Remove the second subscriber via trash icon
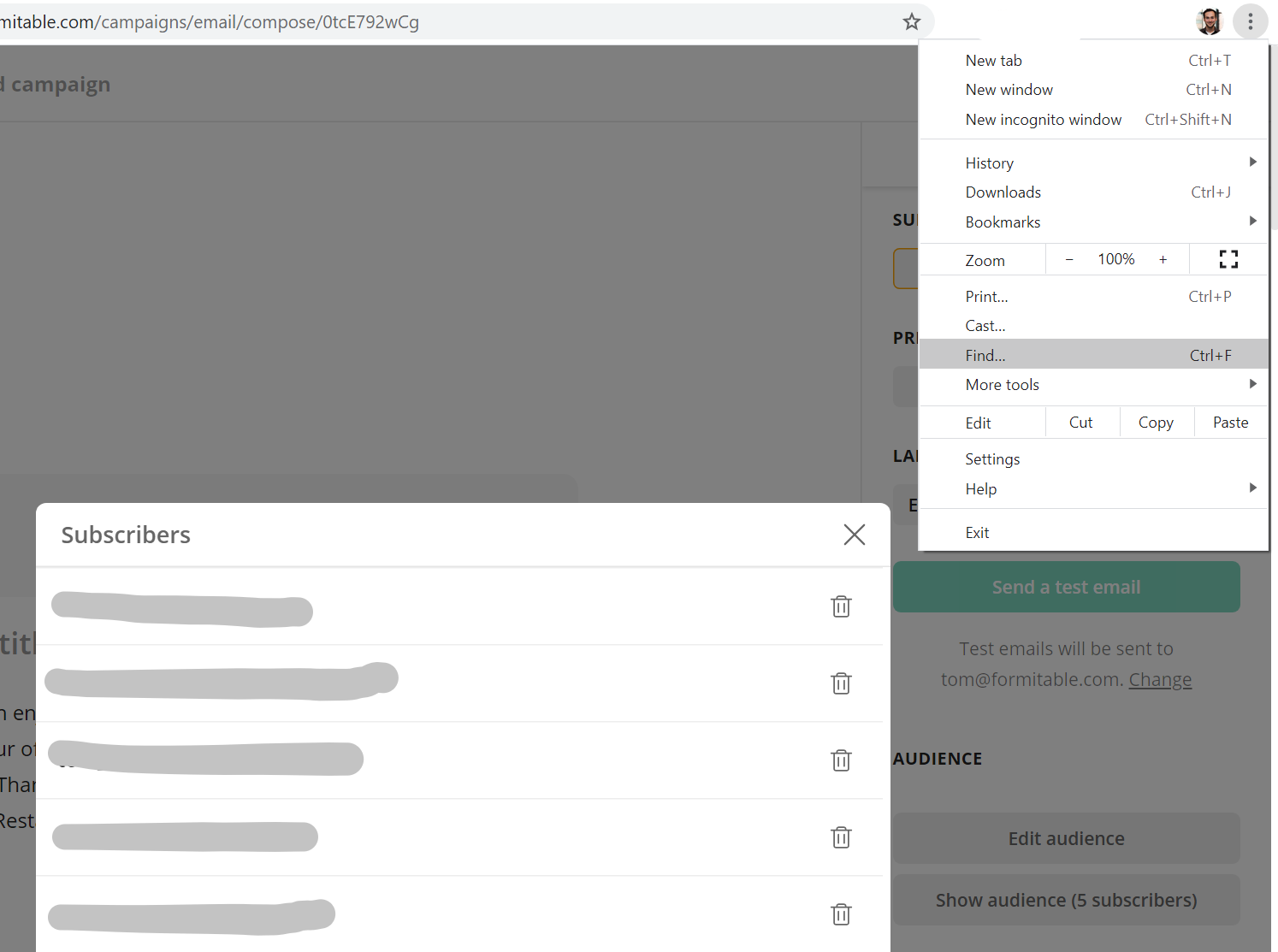Viewport: 1278px width, 952px height. (x=841, y=683)
